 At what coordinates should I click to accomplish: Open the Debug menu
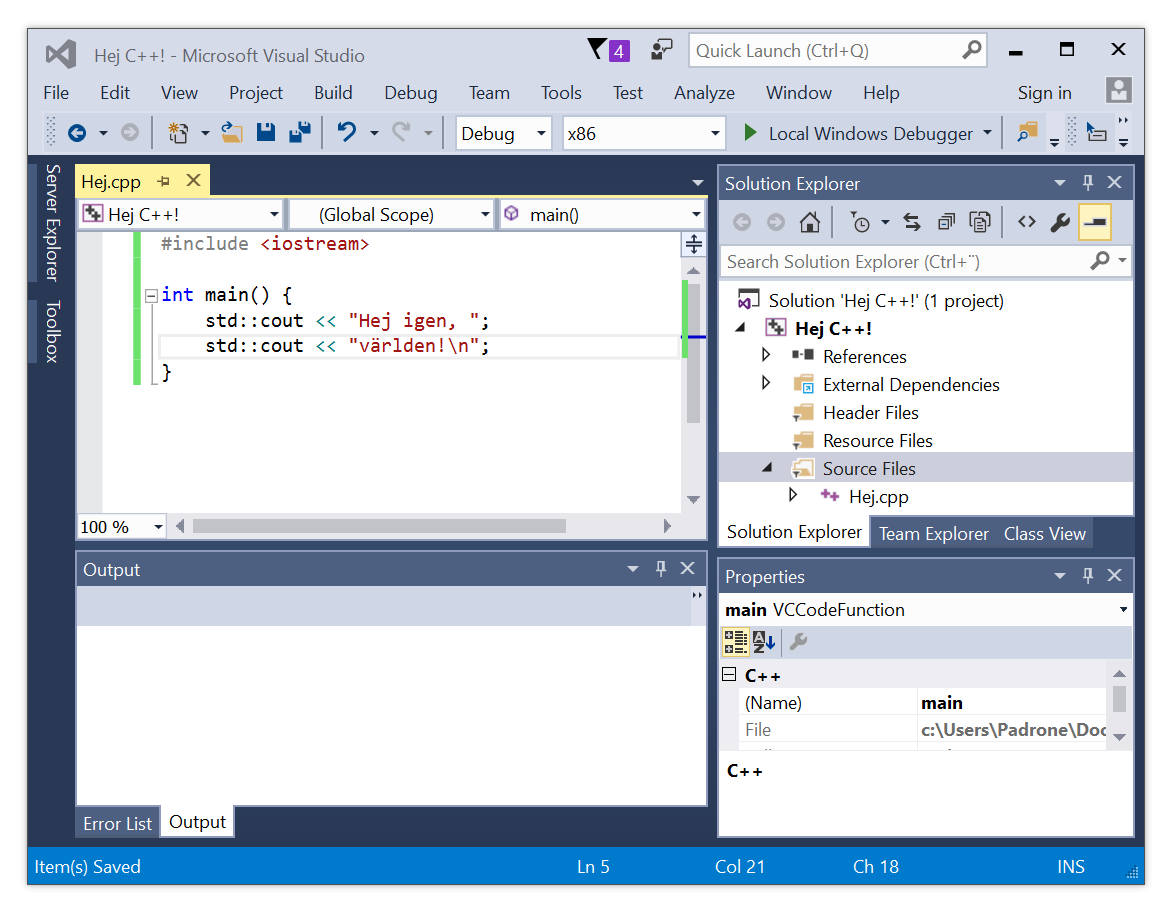[411, 93]
